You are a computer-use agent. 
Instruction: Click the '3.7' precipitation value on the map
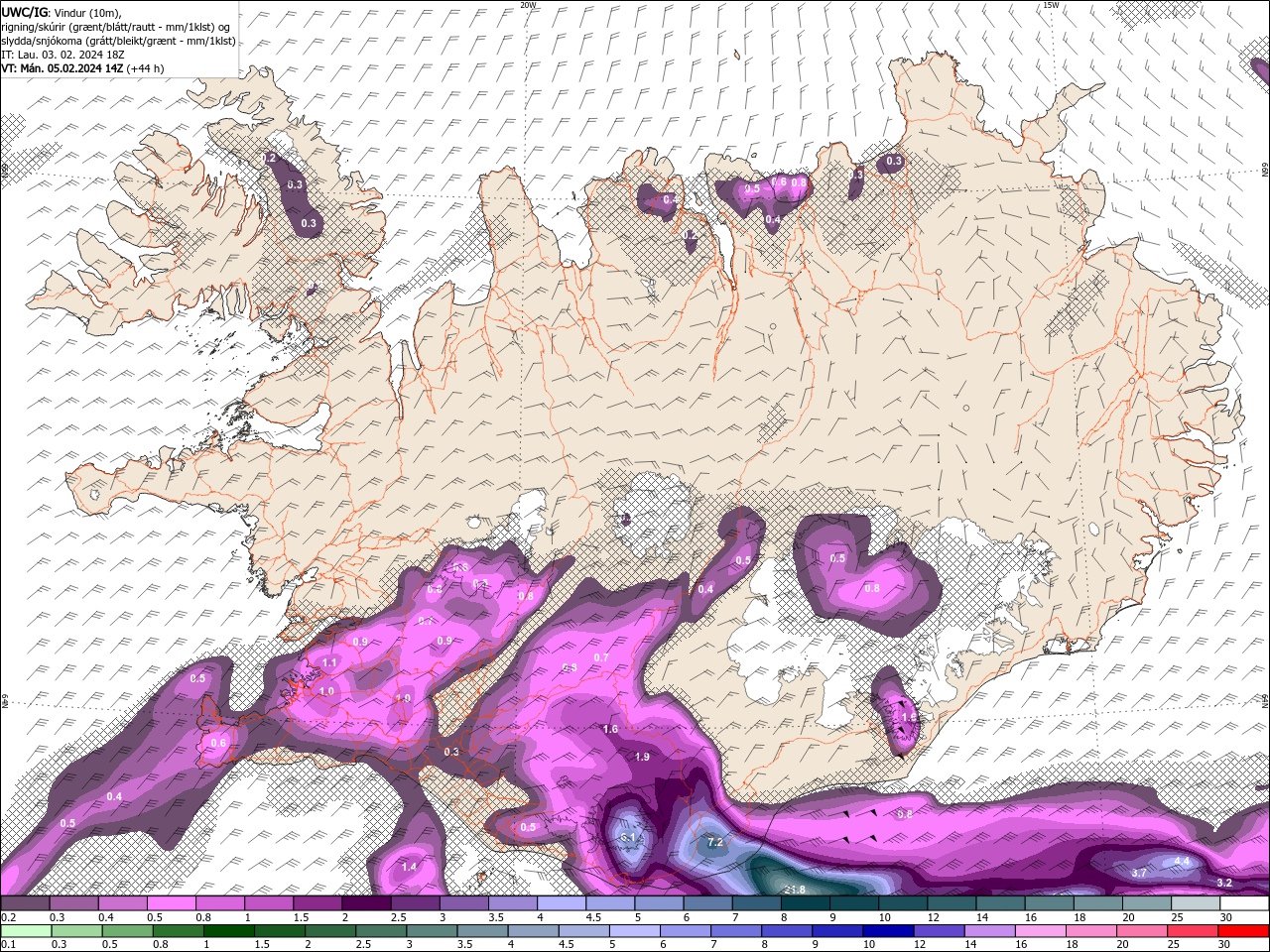[x=1139, y=873]
